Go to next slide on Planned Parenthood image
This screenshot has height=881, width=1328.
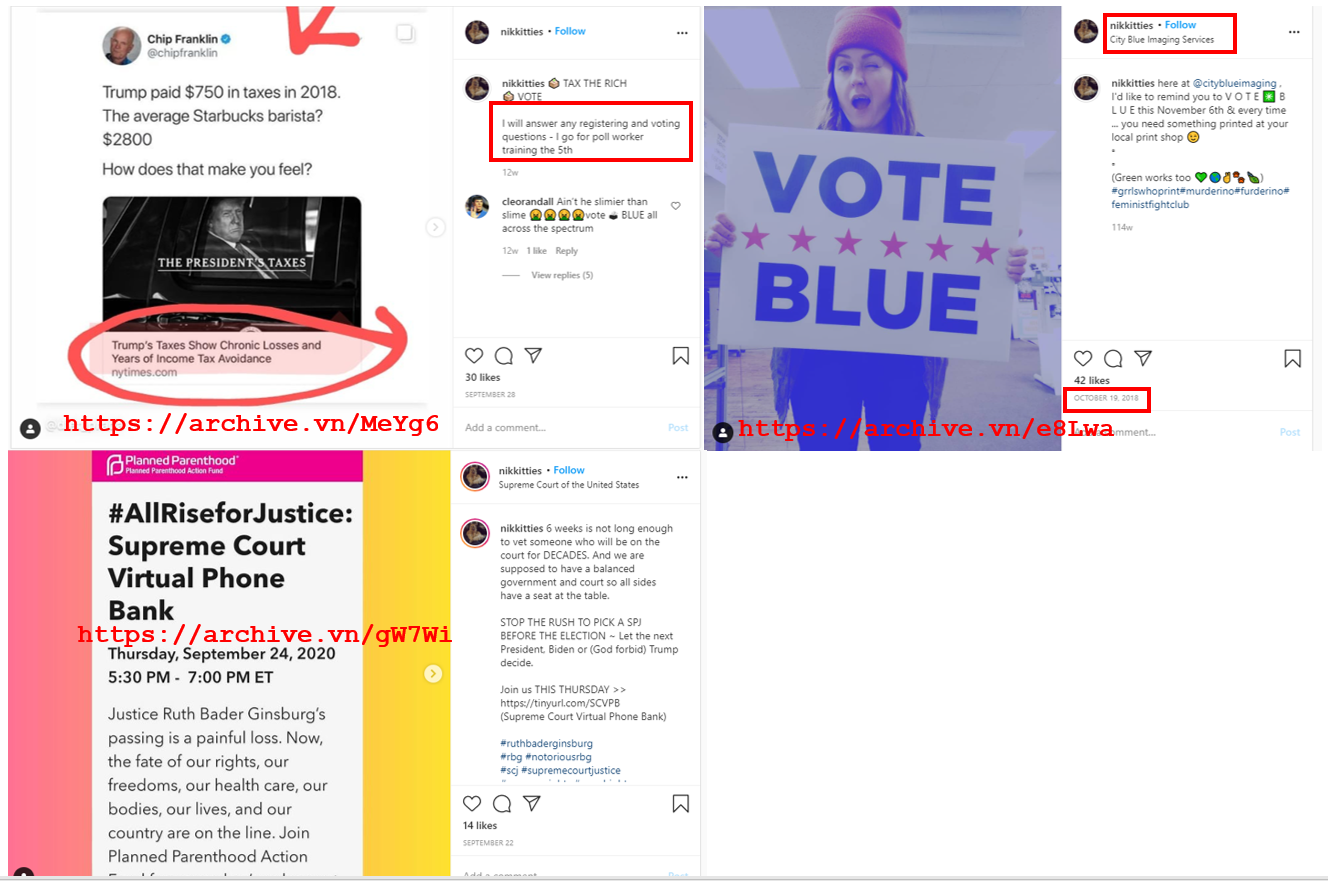(433, 674)
